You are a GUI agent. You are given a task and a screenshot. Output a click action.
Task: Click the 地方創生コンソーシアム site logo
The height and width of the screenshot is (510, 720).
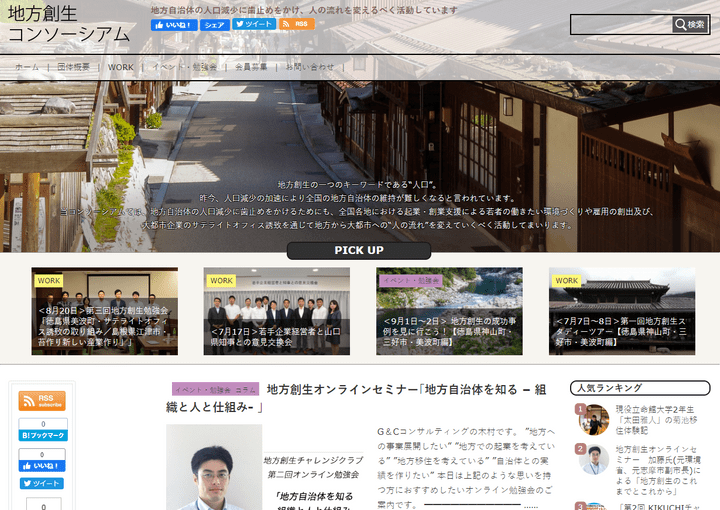69,24
